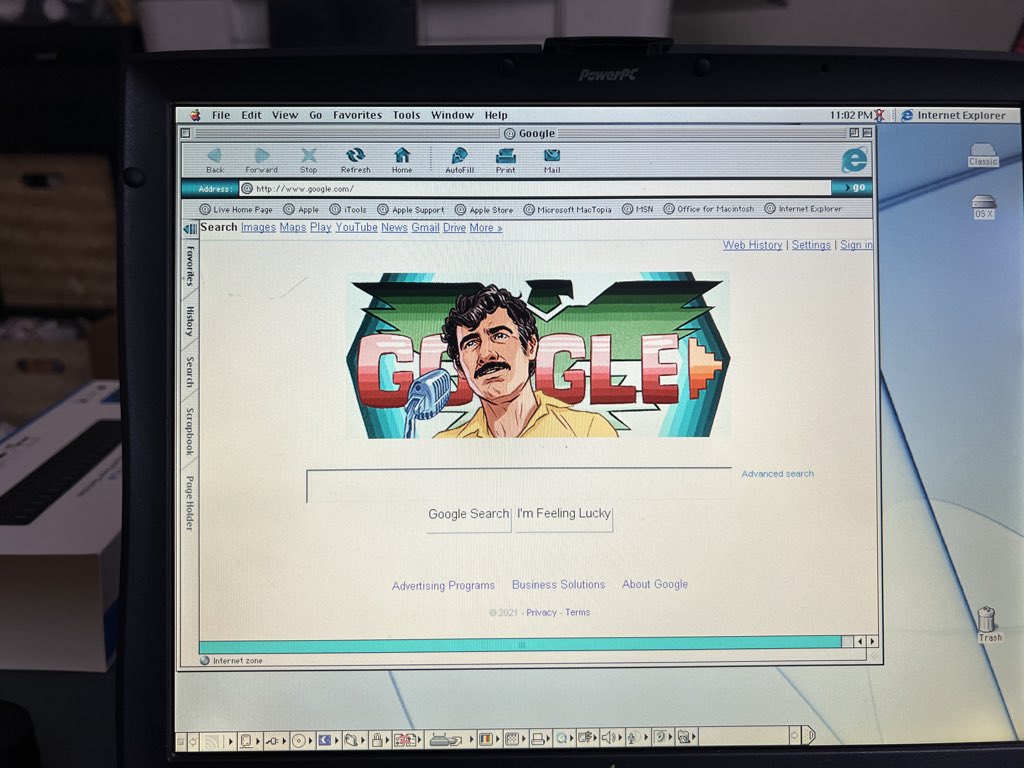Click the horizontal scrollbar right arrow
The width and height of the screenshot is (1024, 768).
(x=872, y=641)
